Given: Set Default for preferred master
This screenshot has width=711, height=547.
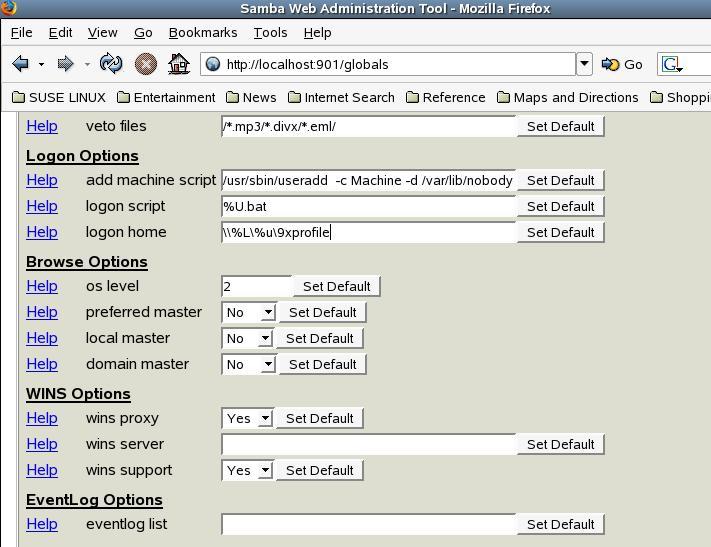Looking at the screenshot, I should 322,312.
